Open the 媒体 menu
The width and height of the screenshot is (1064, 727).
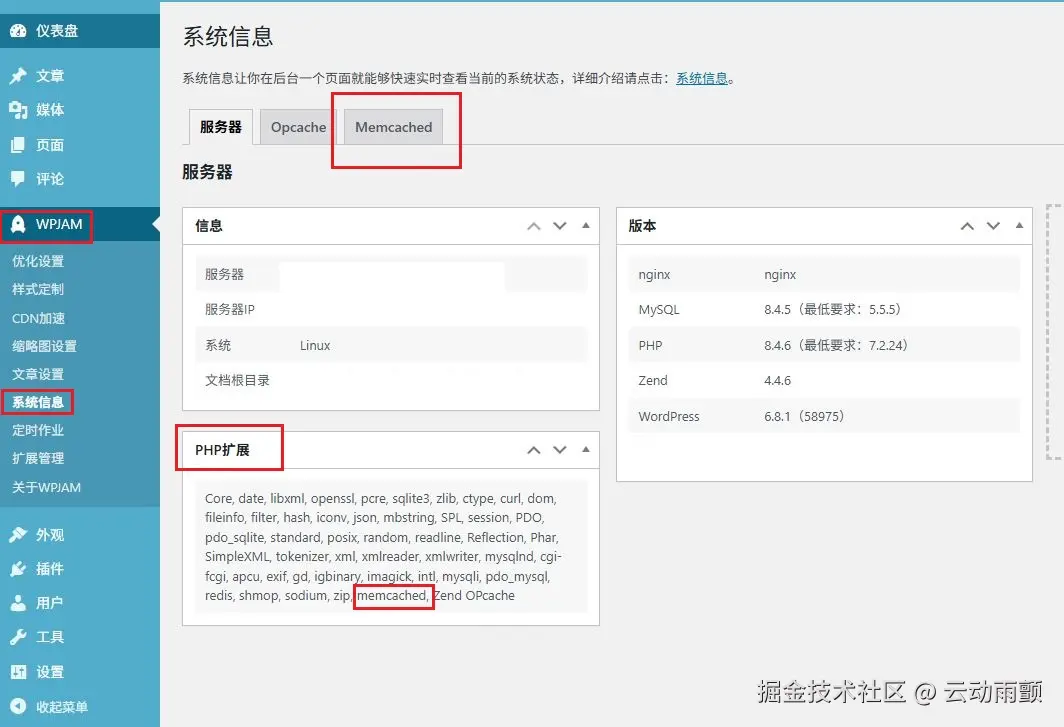point(80,110)
